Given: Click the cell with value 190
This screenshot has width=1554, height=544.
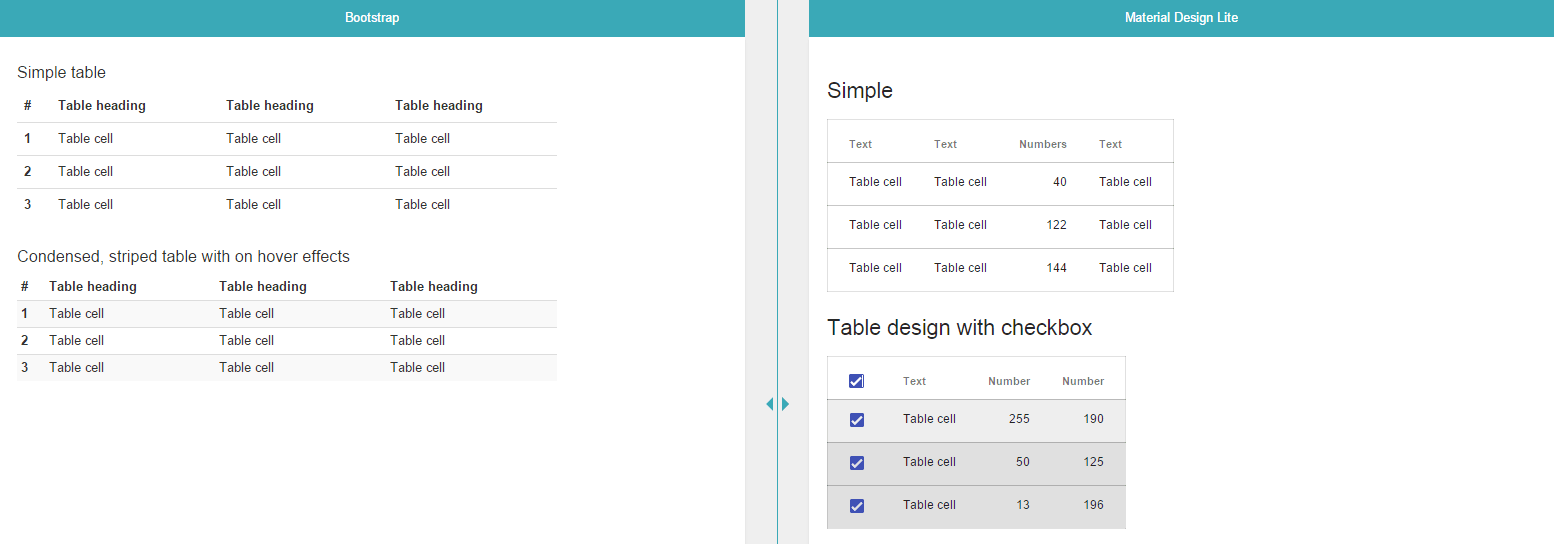Looking at the screenshot, I should click(x=1093, y=419).
